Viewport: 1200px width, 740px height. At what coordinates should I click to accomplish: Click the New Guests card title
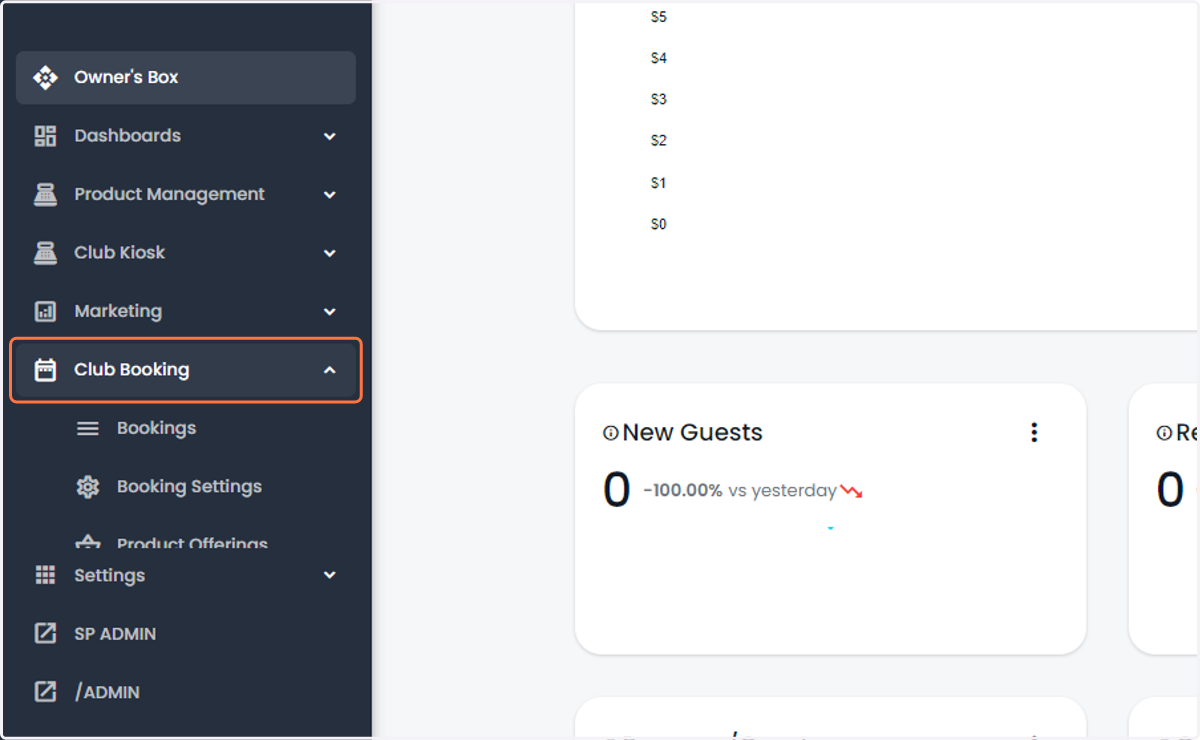tap(692, 433)
